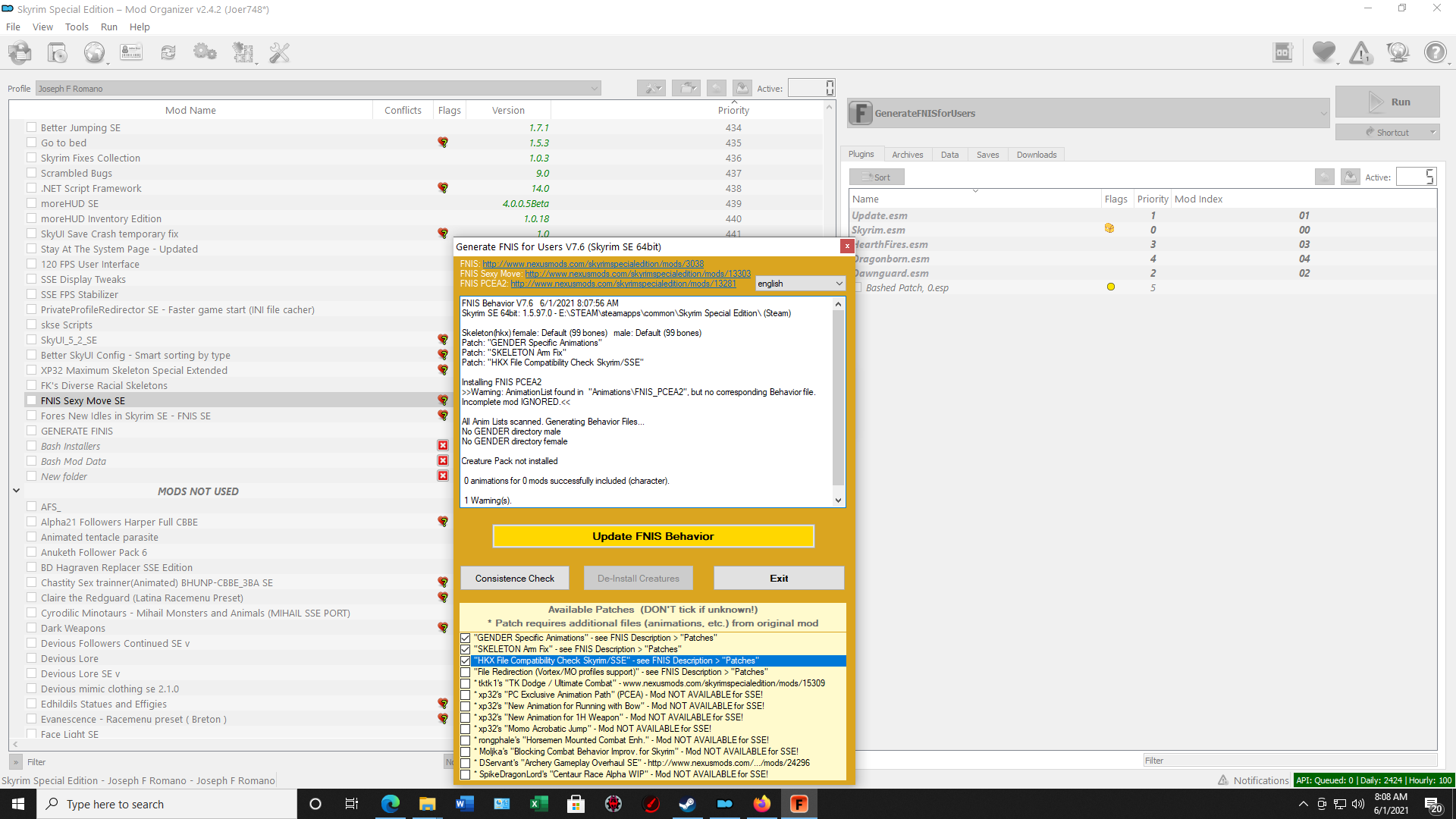Click the Windows taskbar search box
The image size is (1456, 819).
pos(167,804)
